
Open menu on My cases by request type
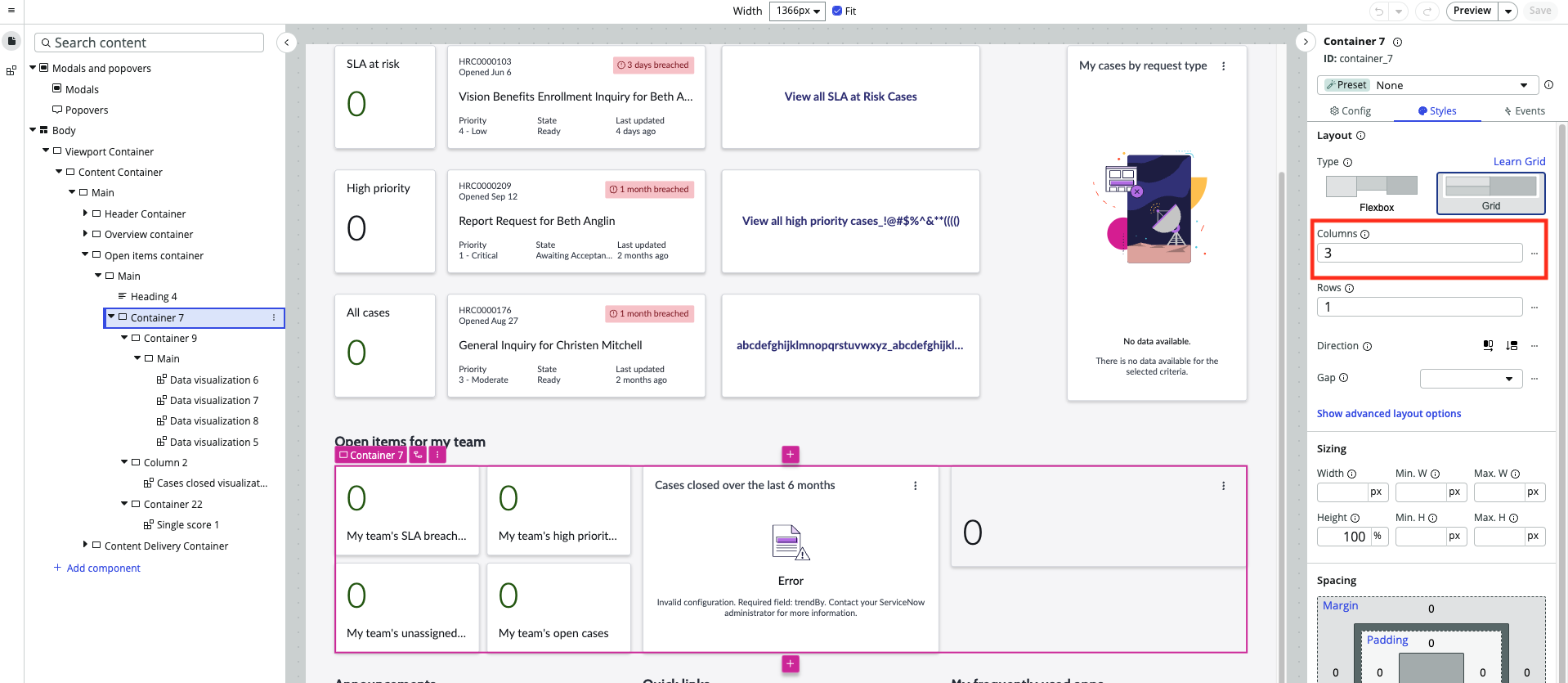[x=1224, y=66]
